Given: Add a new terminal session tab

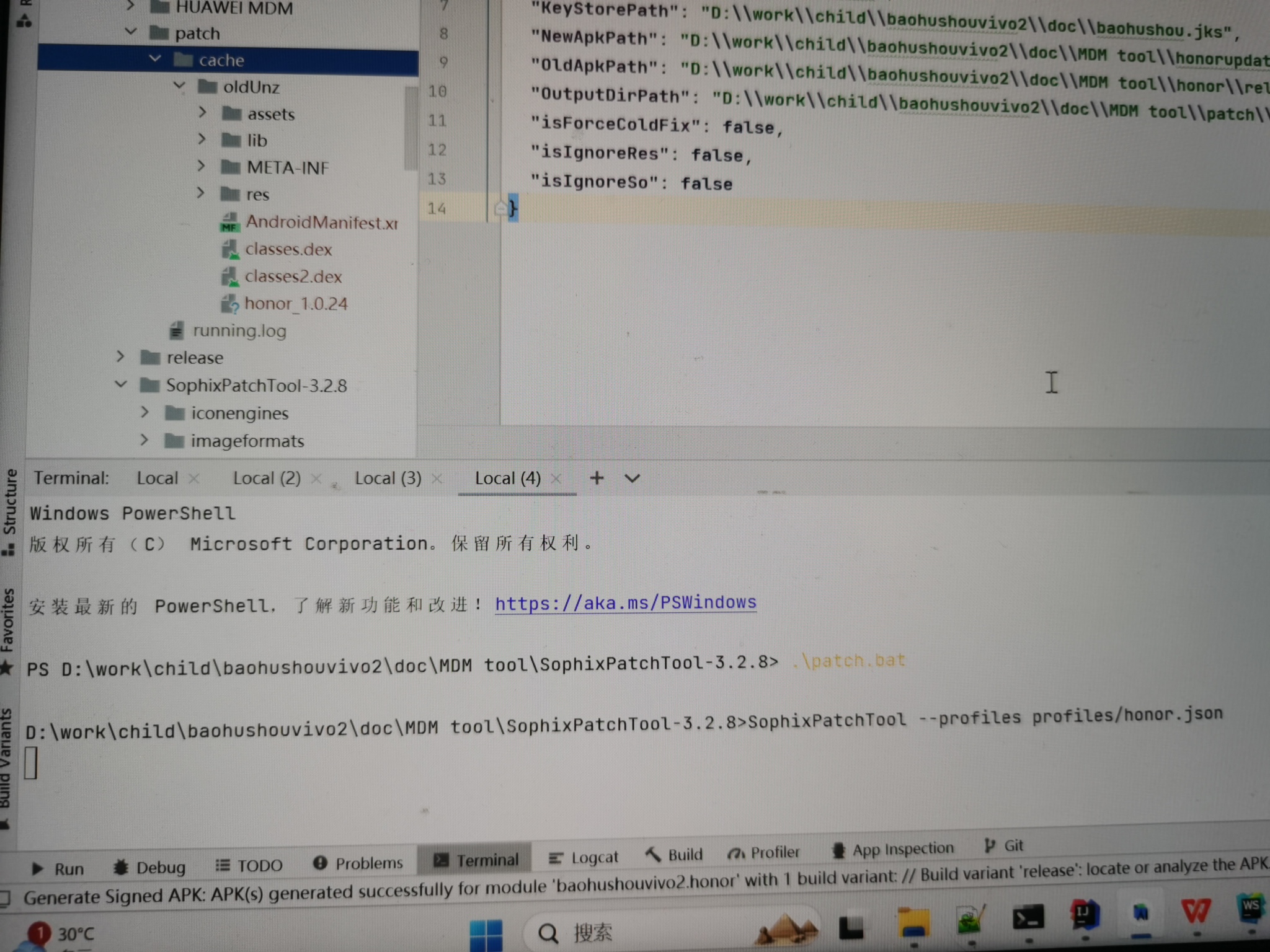Looking at the screenshot, I should 597,478.
